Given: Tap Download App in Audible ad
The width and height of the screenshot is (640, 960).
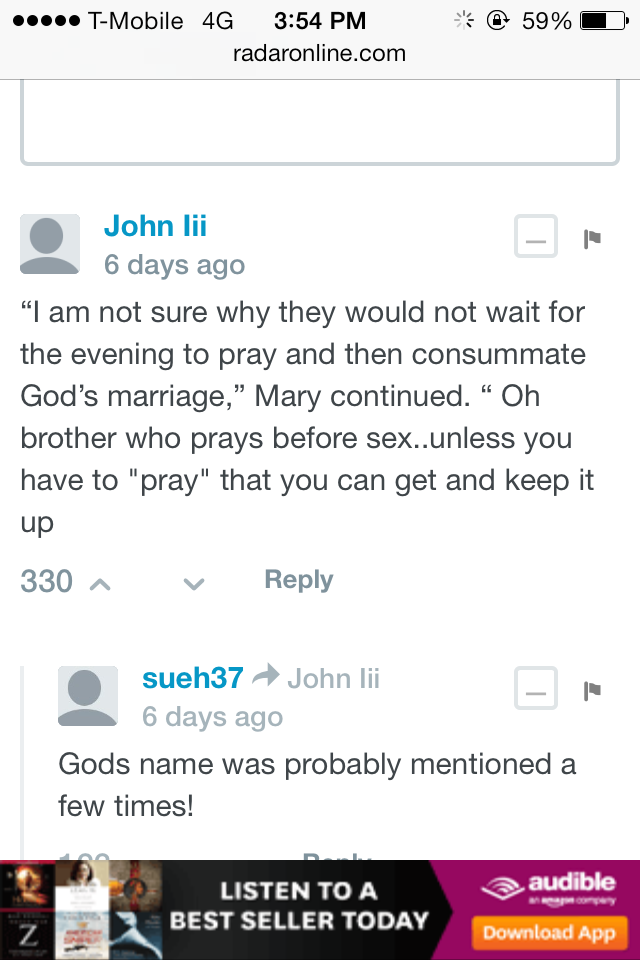Looking at the screenshot, I should pos(549,933).
